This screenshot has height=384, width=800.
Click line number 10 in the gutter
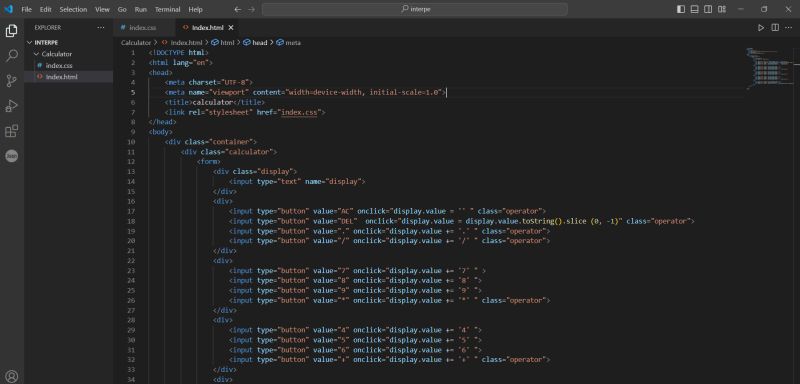[132, 142]
